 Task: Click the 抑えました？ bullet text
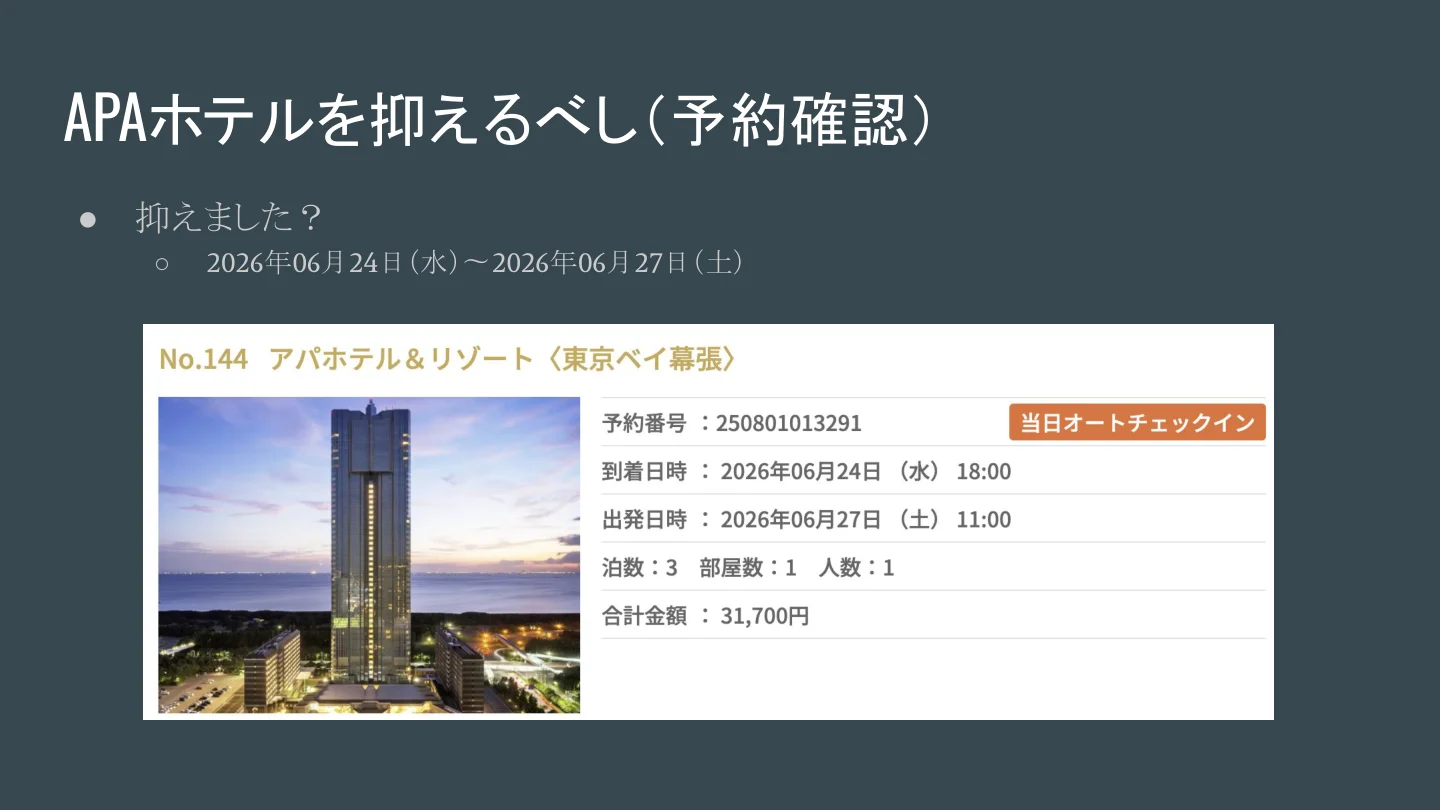tap(228, 216)
